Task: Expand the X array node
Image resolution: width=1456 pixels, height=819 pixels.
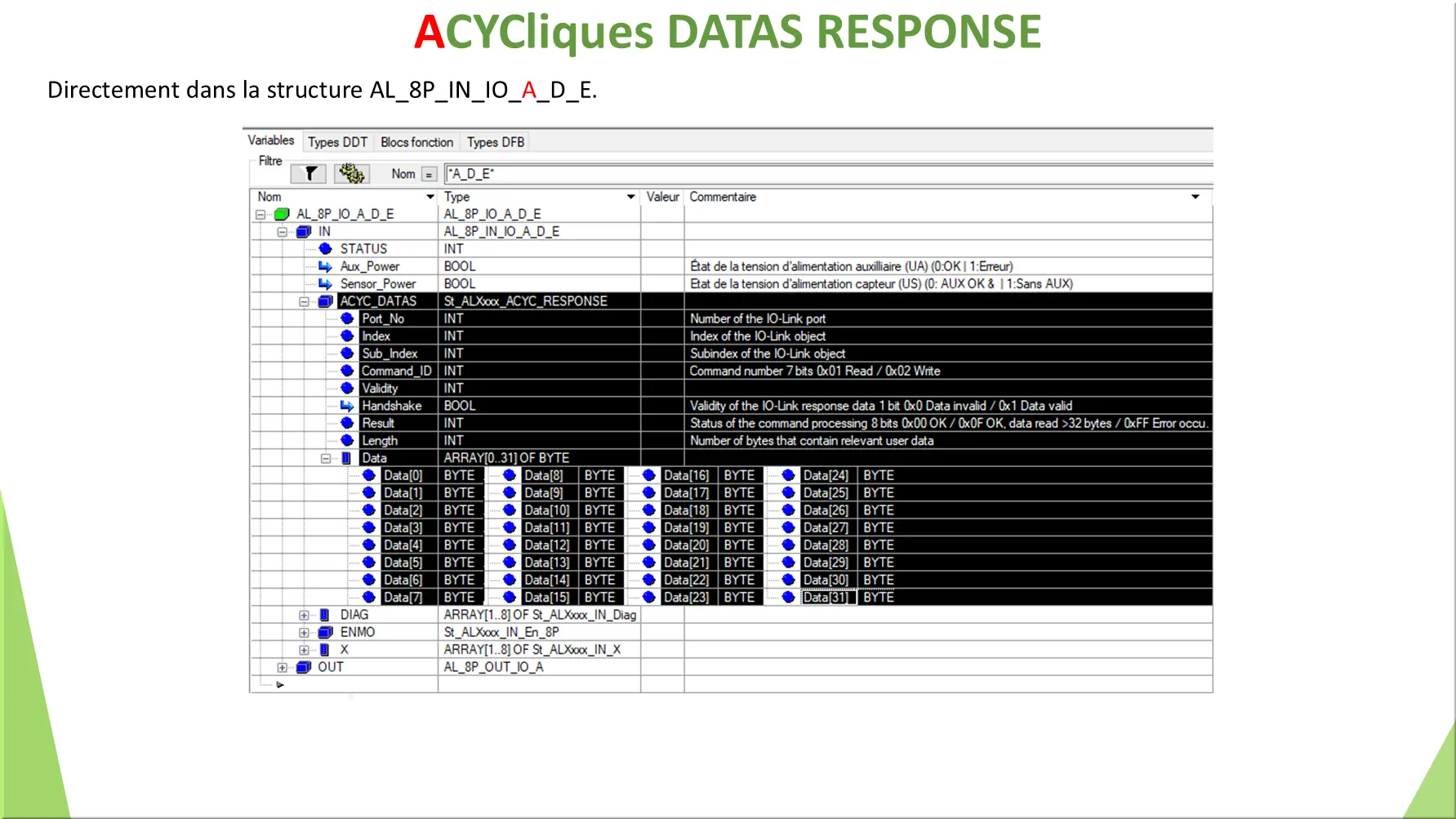Action: click(x=304, y=650)
